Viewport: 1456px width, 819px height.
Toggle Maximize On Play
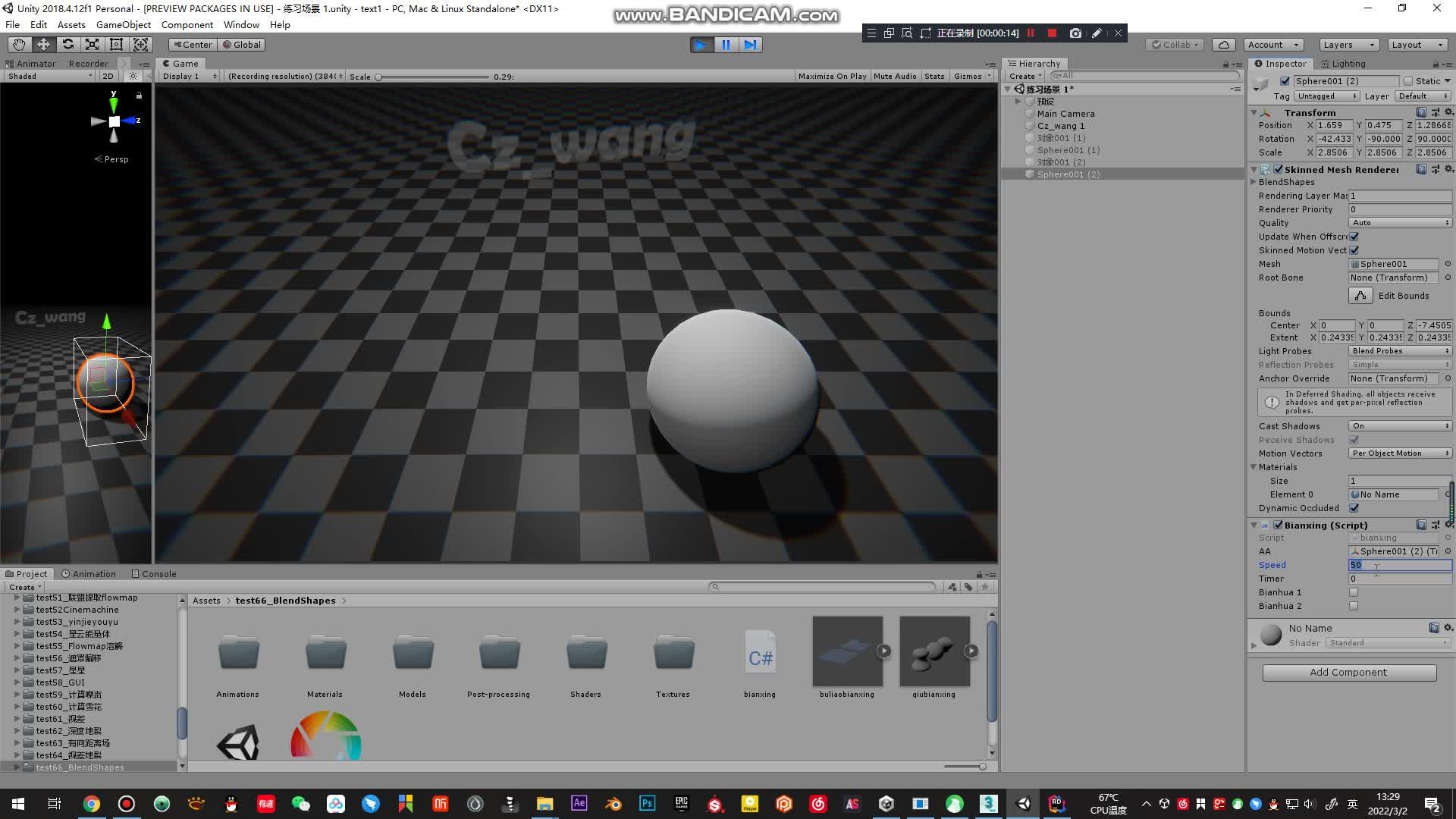click(832, 76)
